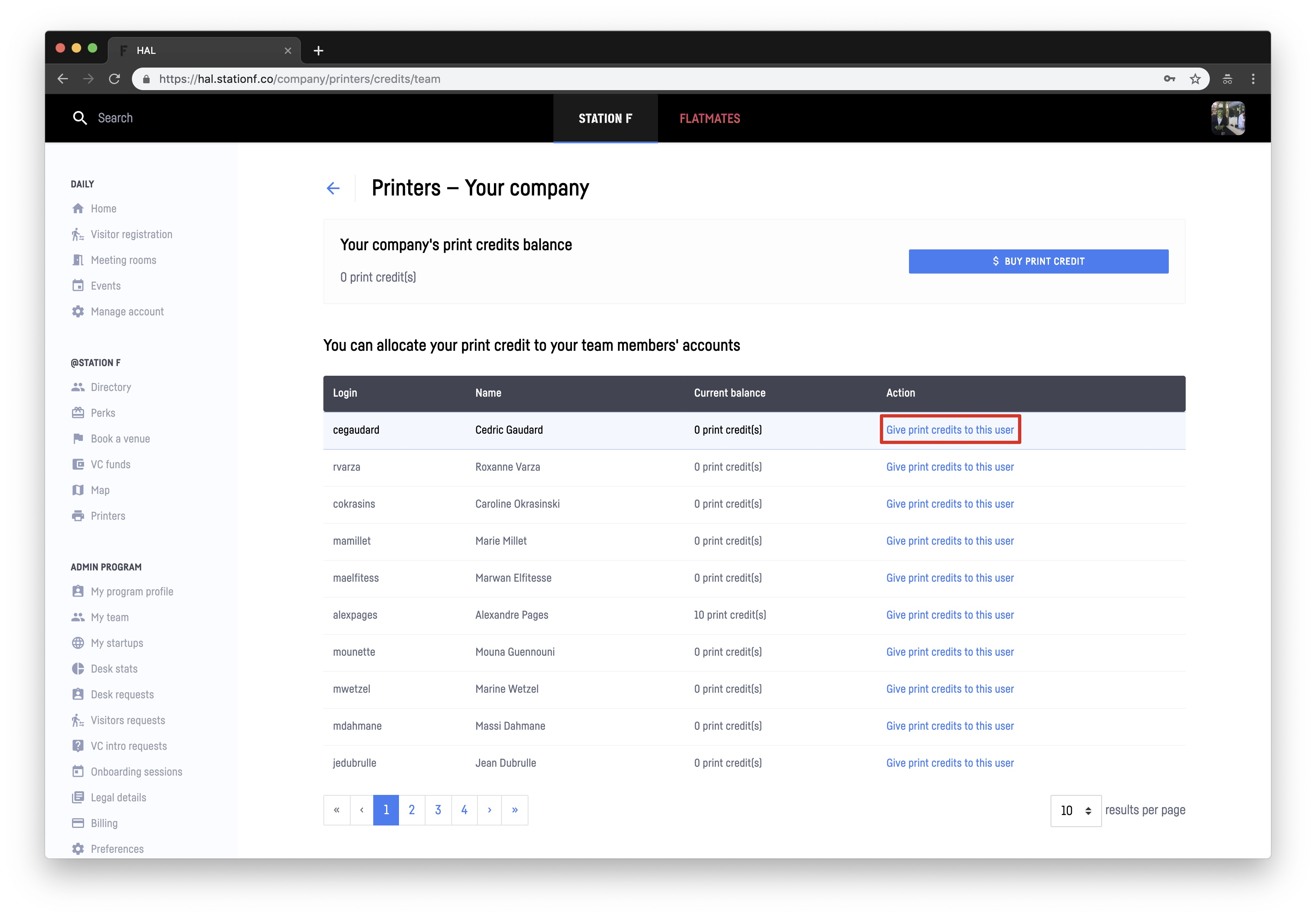Click the VC funds wallet icon
1316x918 pixels.
pyautogui.click(x=78, y=464)
